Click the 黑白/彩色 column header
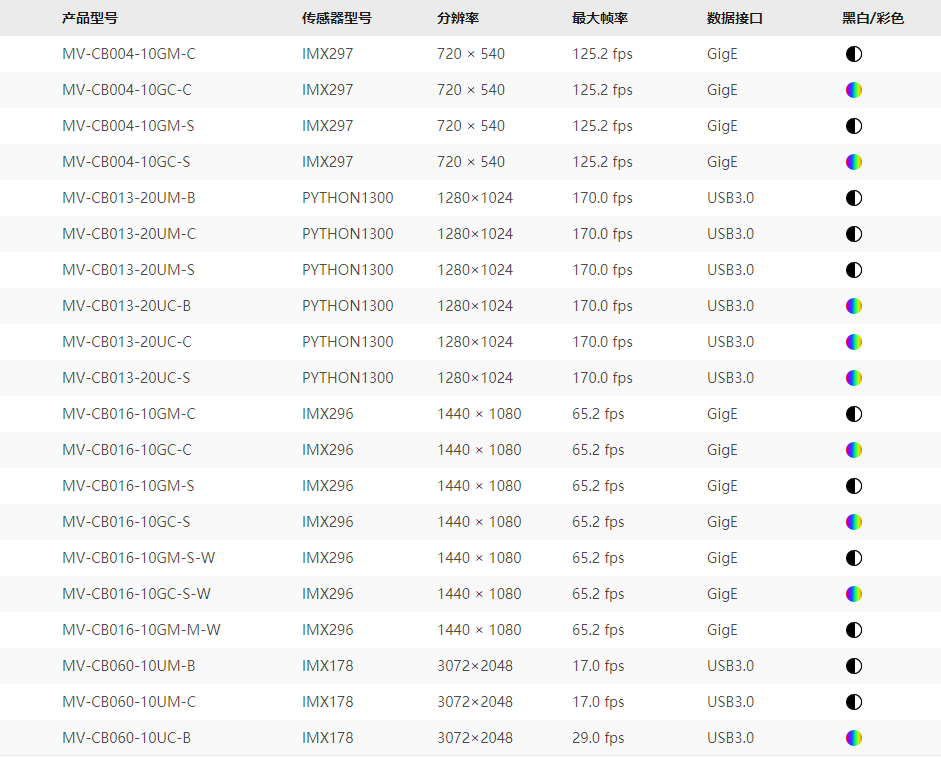Screen dimensions: 941x757 [x=873, y=18]
